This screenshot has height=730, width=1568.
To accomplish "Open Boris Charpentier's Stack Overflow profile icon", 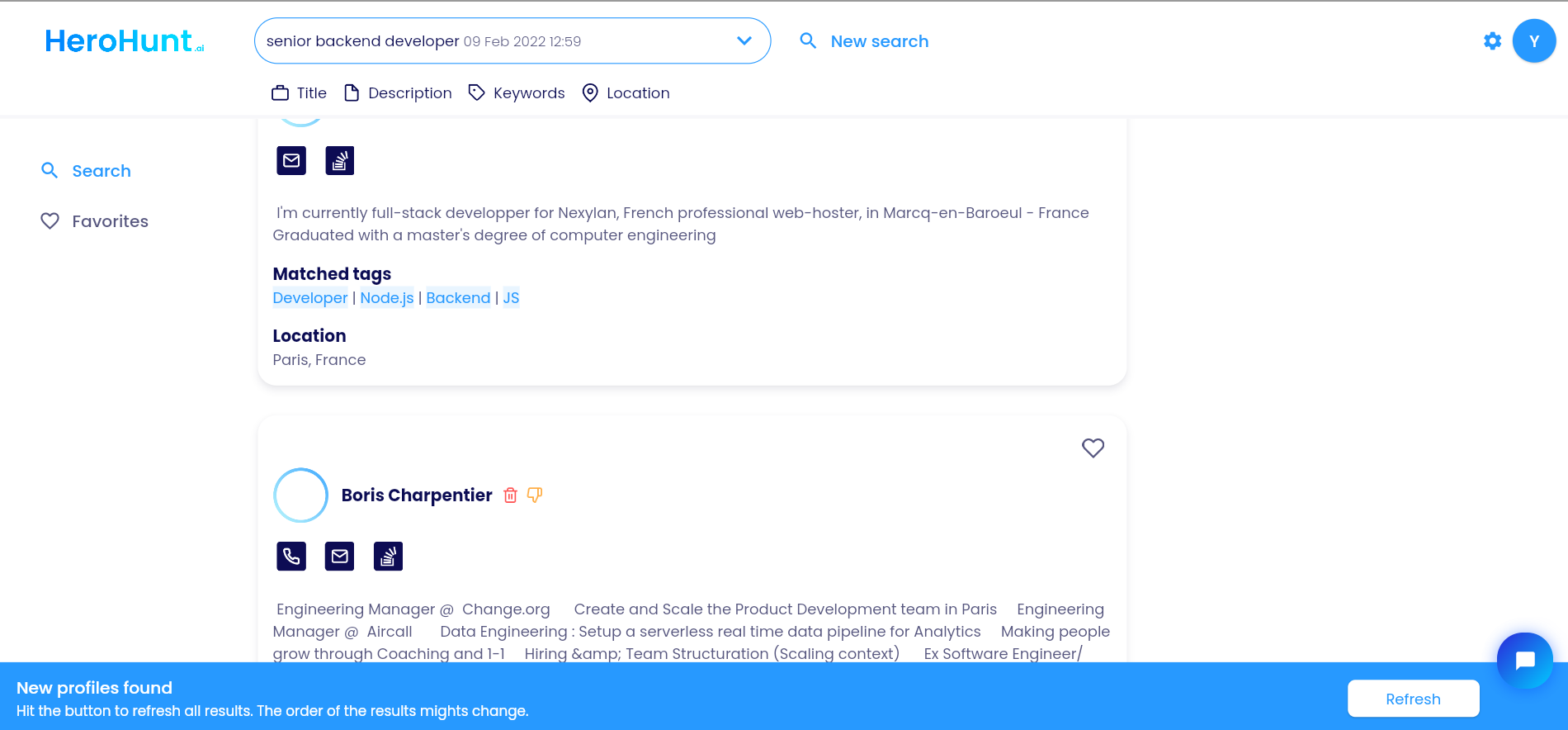I will pyautogui.click(x=388, y=557).
